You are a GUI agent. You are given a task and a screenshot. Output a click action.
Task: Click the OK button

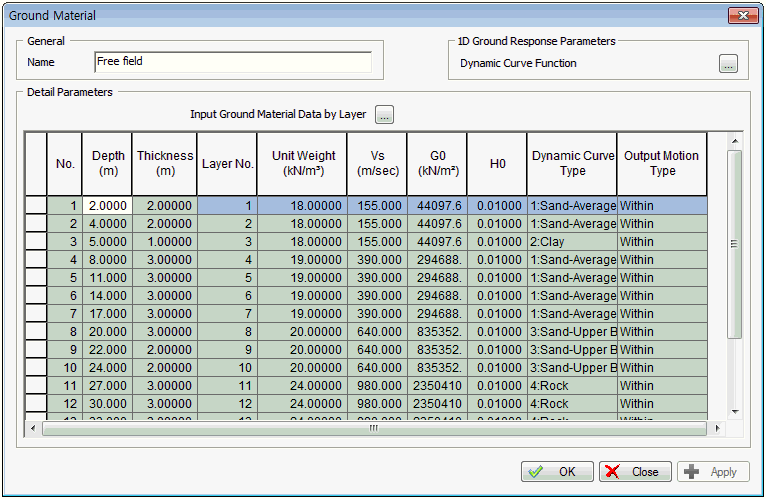557,472
